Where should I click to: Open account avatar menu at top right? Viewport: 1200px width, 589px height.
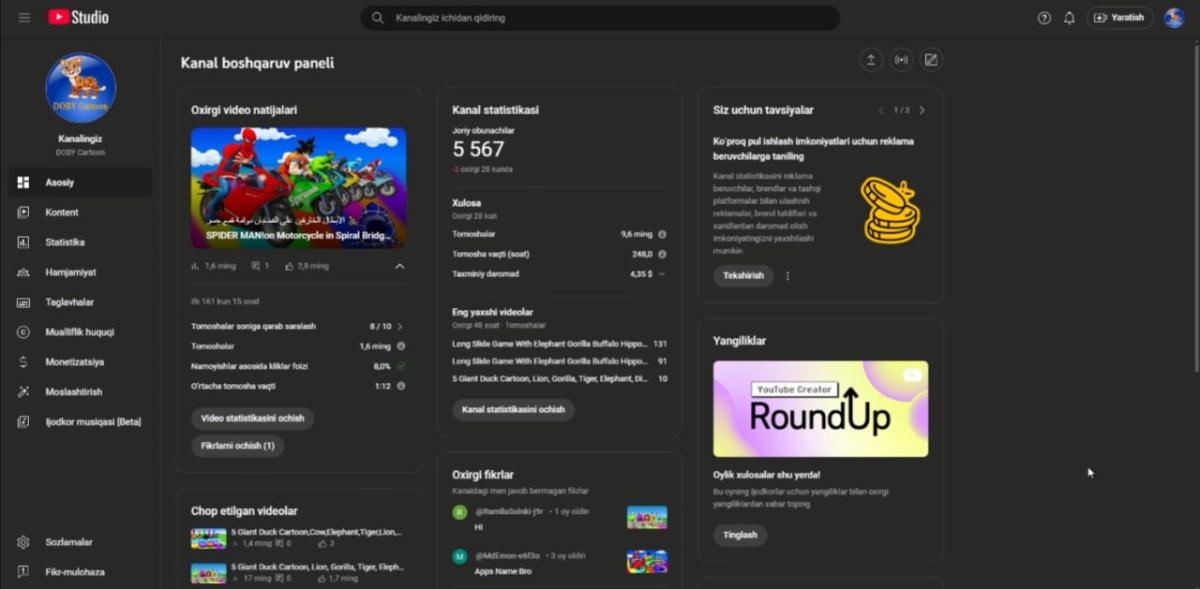coord(1174,18)
